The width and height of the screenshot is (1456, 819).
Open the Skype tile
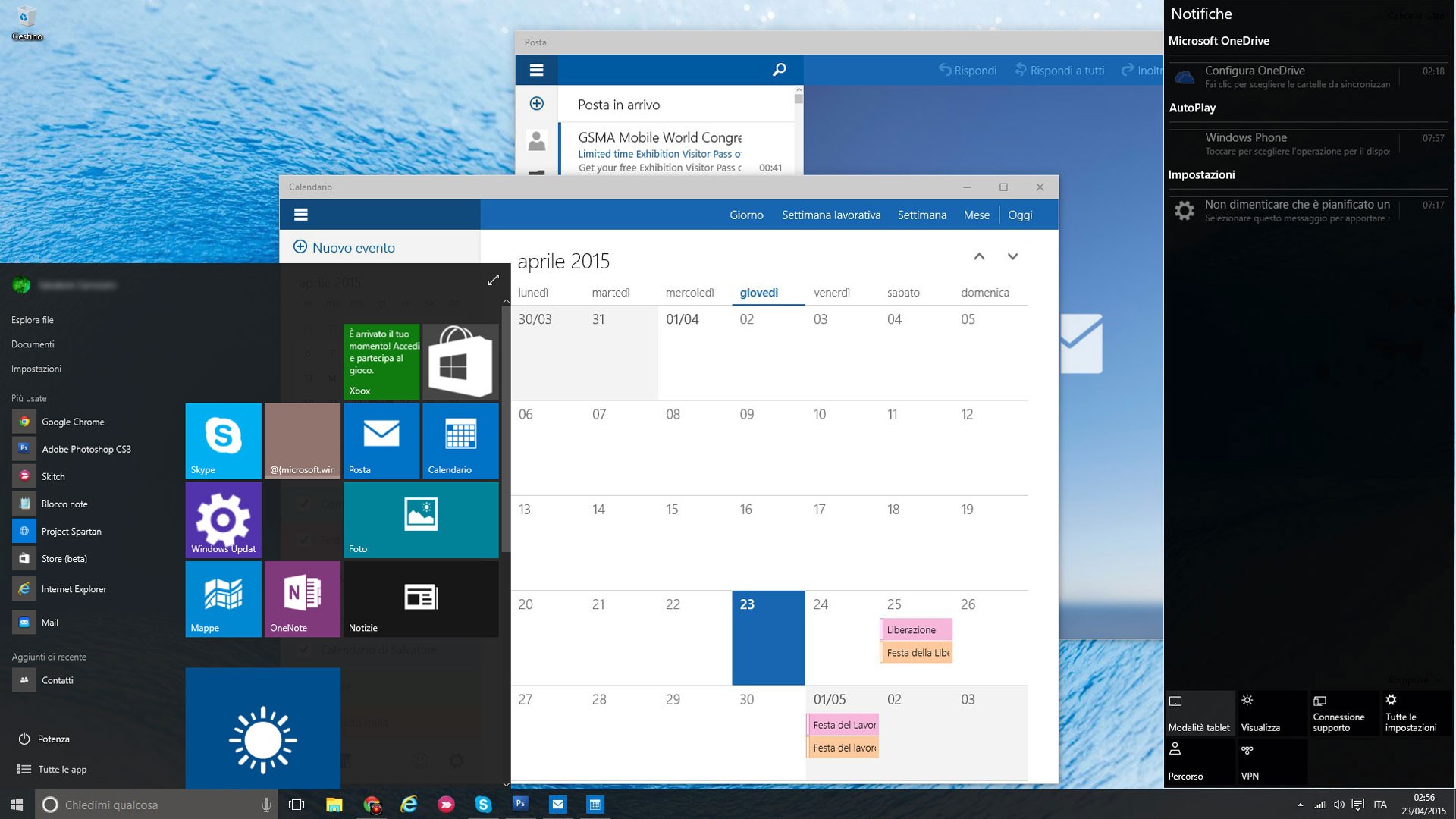tap(223, 441)
